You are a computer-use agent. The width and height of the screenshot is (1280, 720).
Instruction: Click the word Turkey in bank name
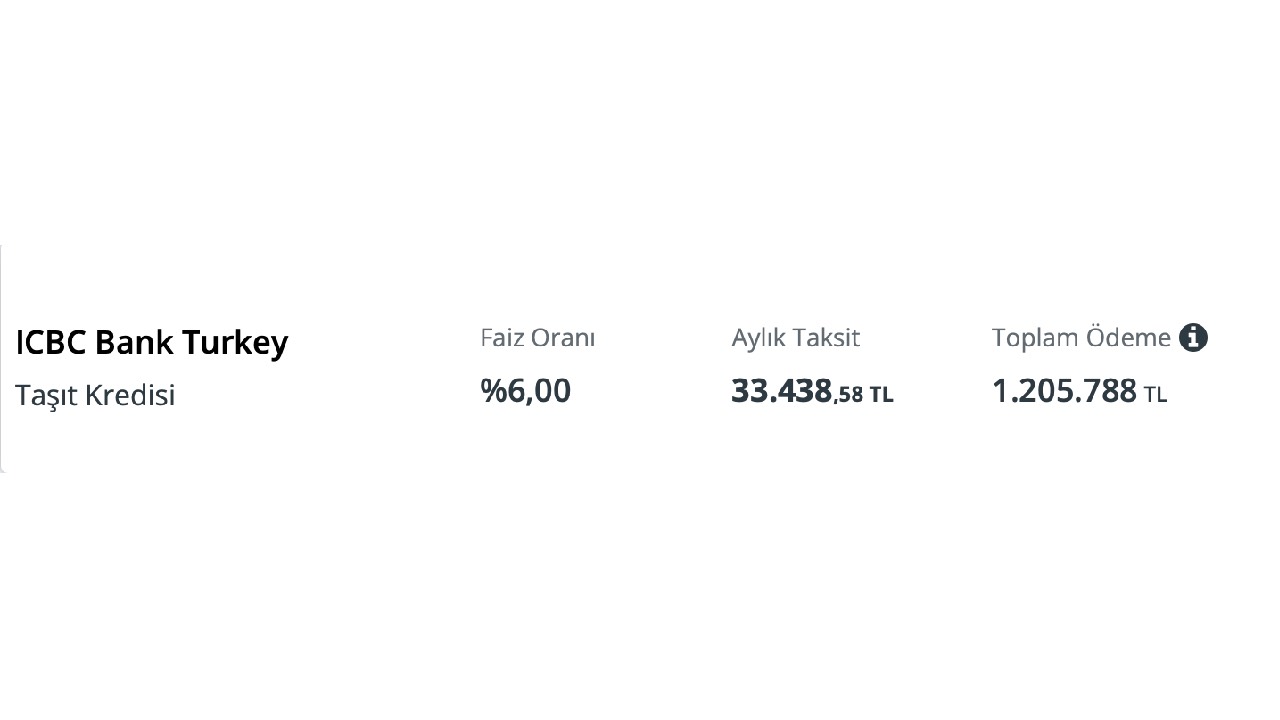tap(235, 343)
